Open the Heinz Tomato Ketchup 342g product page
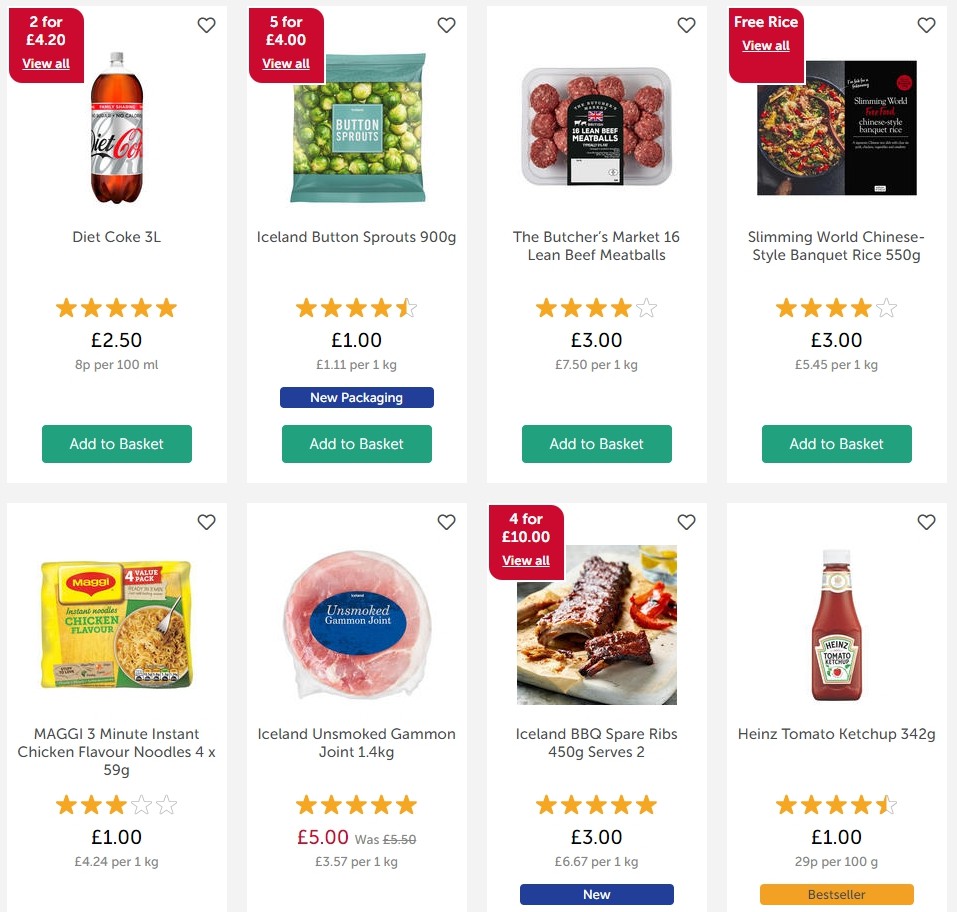The image size is (957, 912). coord(836,734)
